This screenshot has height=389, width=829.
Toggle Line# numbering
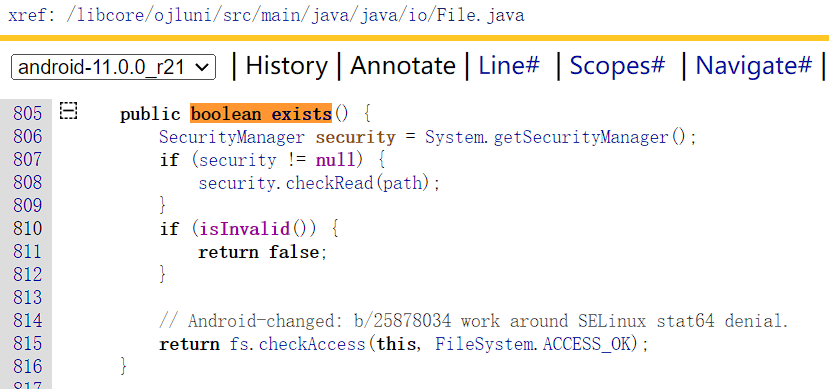[x=509, y=66]
